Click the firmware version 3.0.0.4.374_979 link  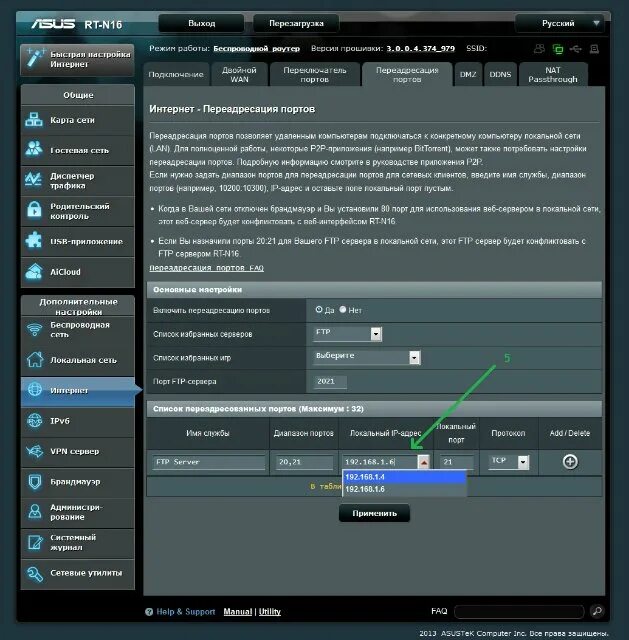point(420,49)
